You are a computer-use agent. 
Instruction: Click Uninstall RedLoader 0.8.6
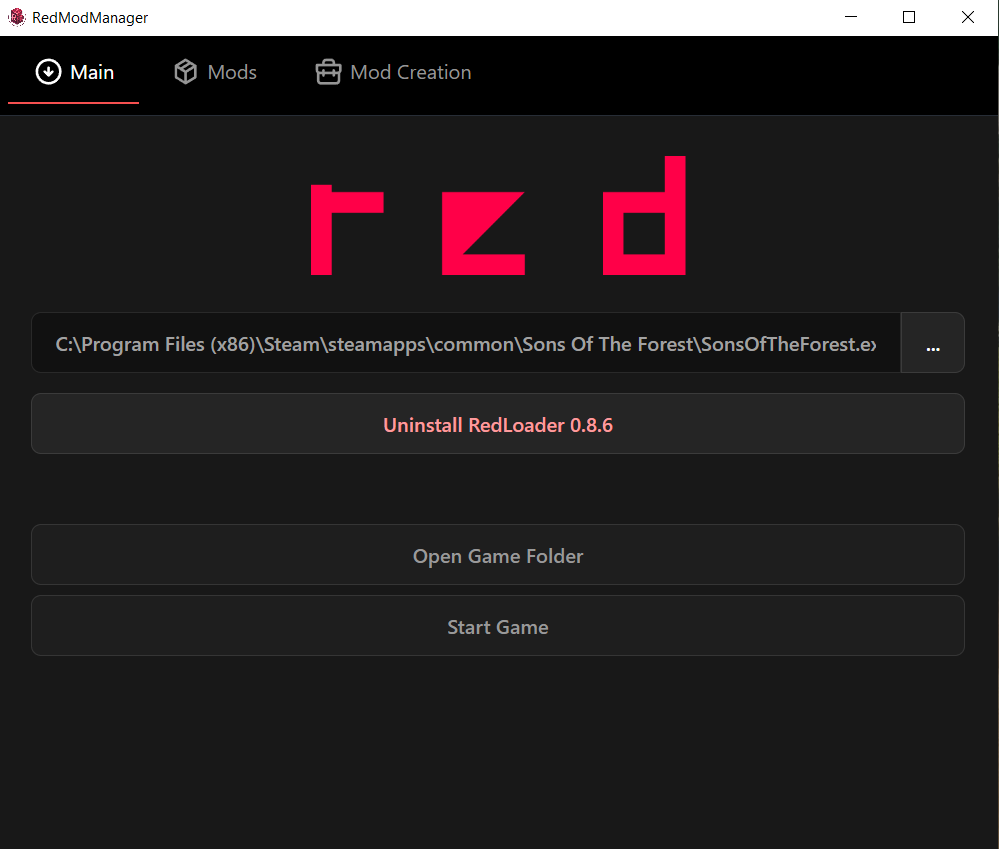pyautogui.click(x=498, y=424)
